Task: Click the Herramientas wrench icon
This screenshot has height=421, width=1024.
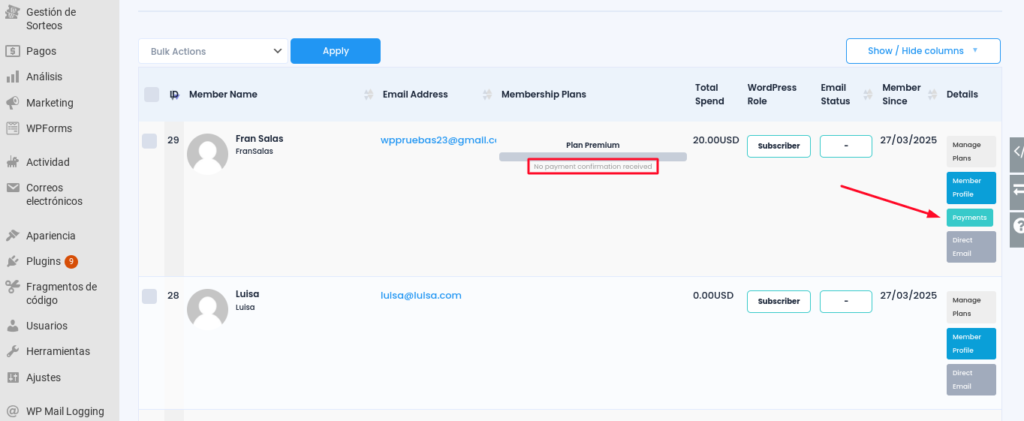Action: pyautogui.click(x=12, y=351)
